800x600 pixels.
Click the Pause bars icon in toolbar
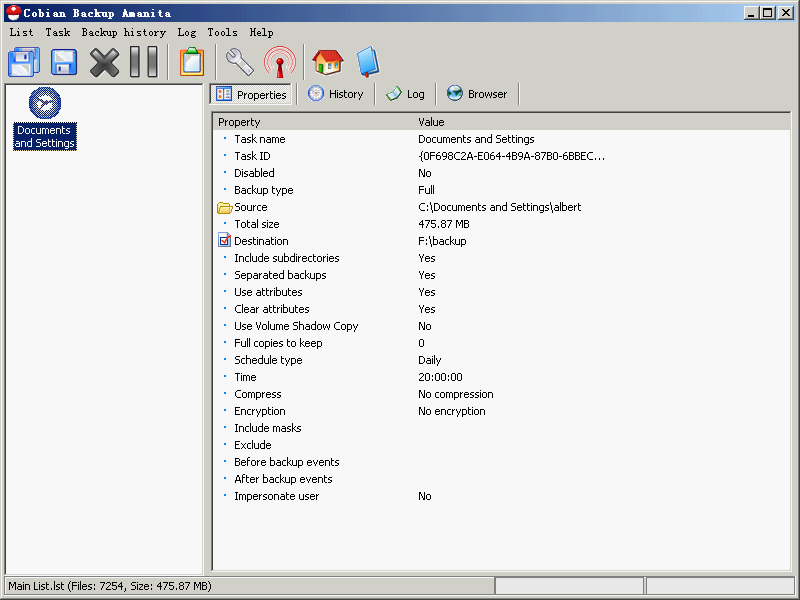point(144,62)
